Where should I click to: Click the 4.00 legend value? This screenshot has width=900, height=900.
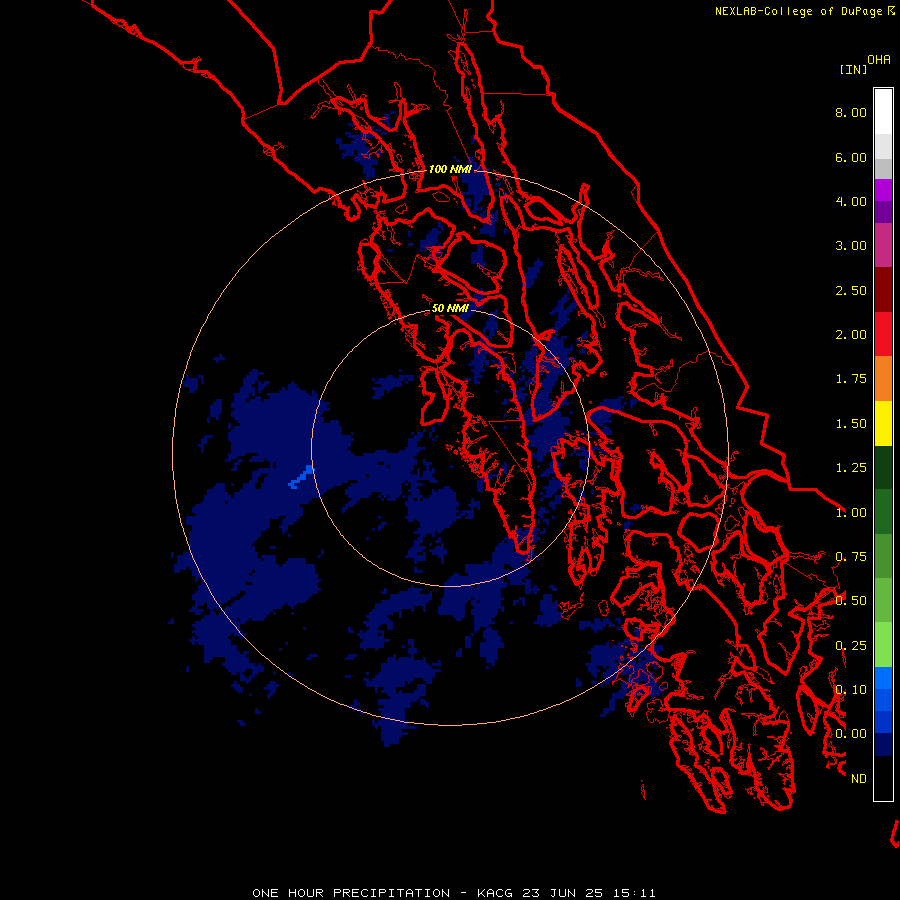851,201
